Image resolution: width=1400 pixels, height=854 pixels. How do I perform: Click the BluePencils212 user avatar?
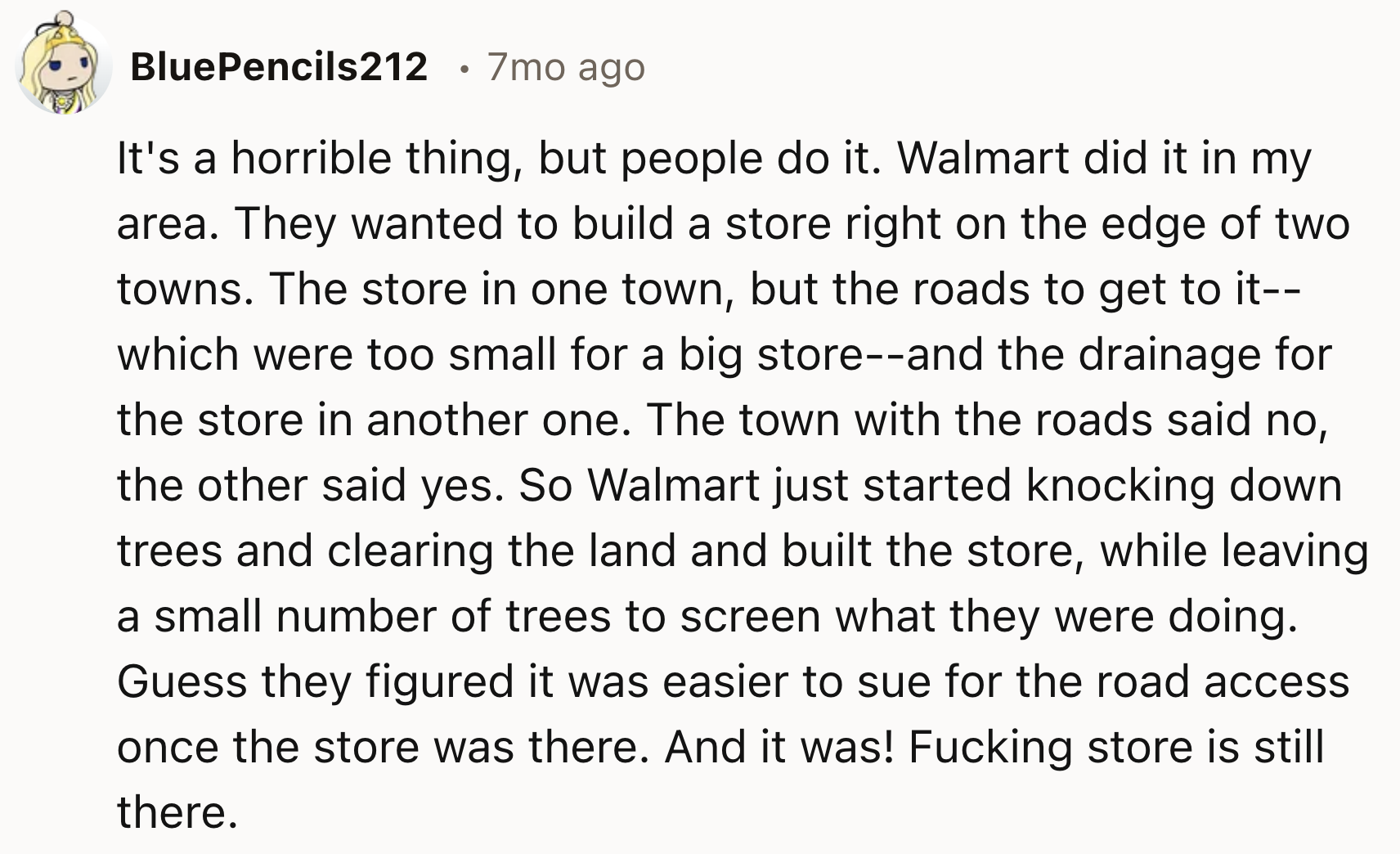tap(64, 65)
